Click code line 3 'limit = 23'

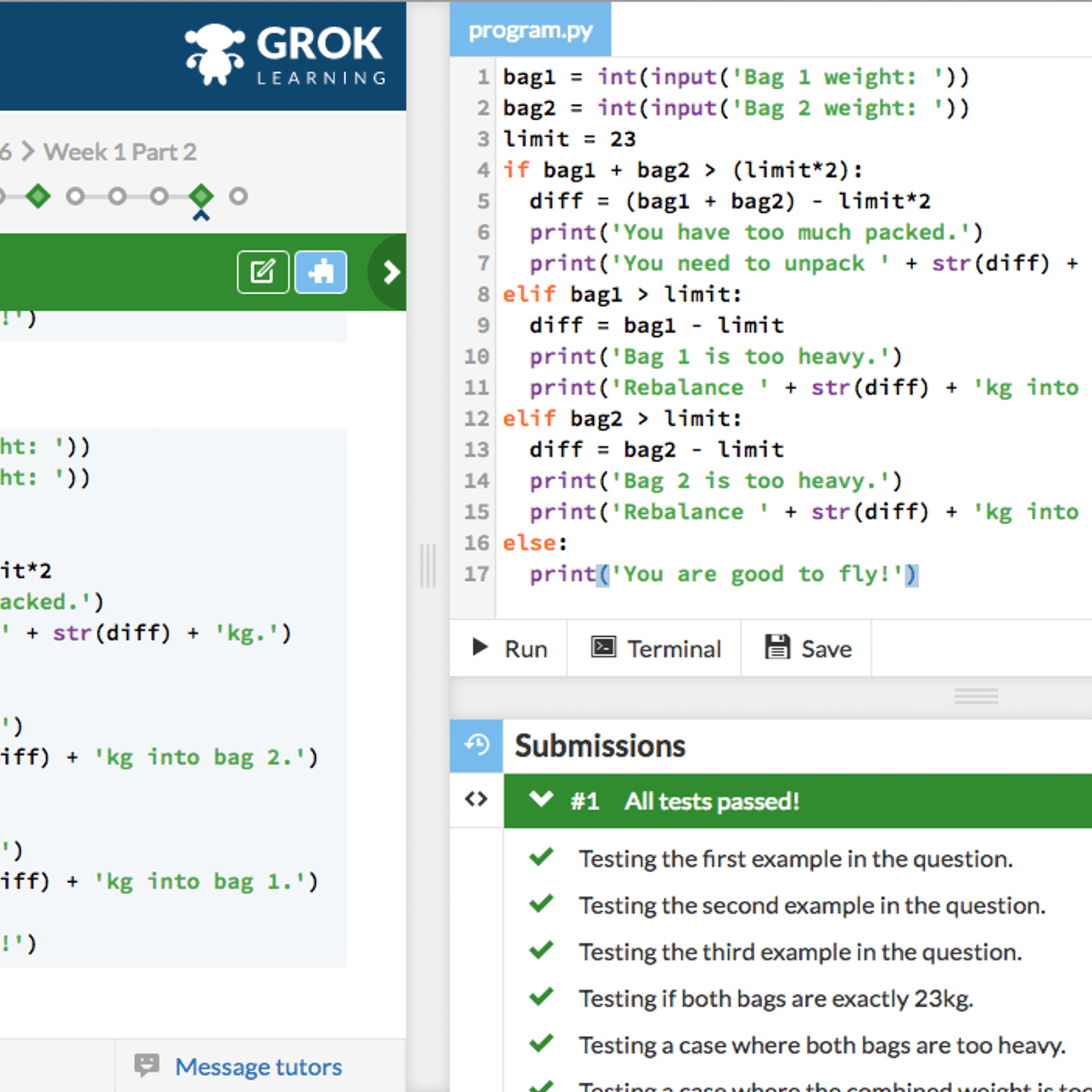point(569,139)
